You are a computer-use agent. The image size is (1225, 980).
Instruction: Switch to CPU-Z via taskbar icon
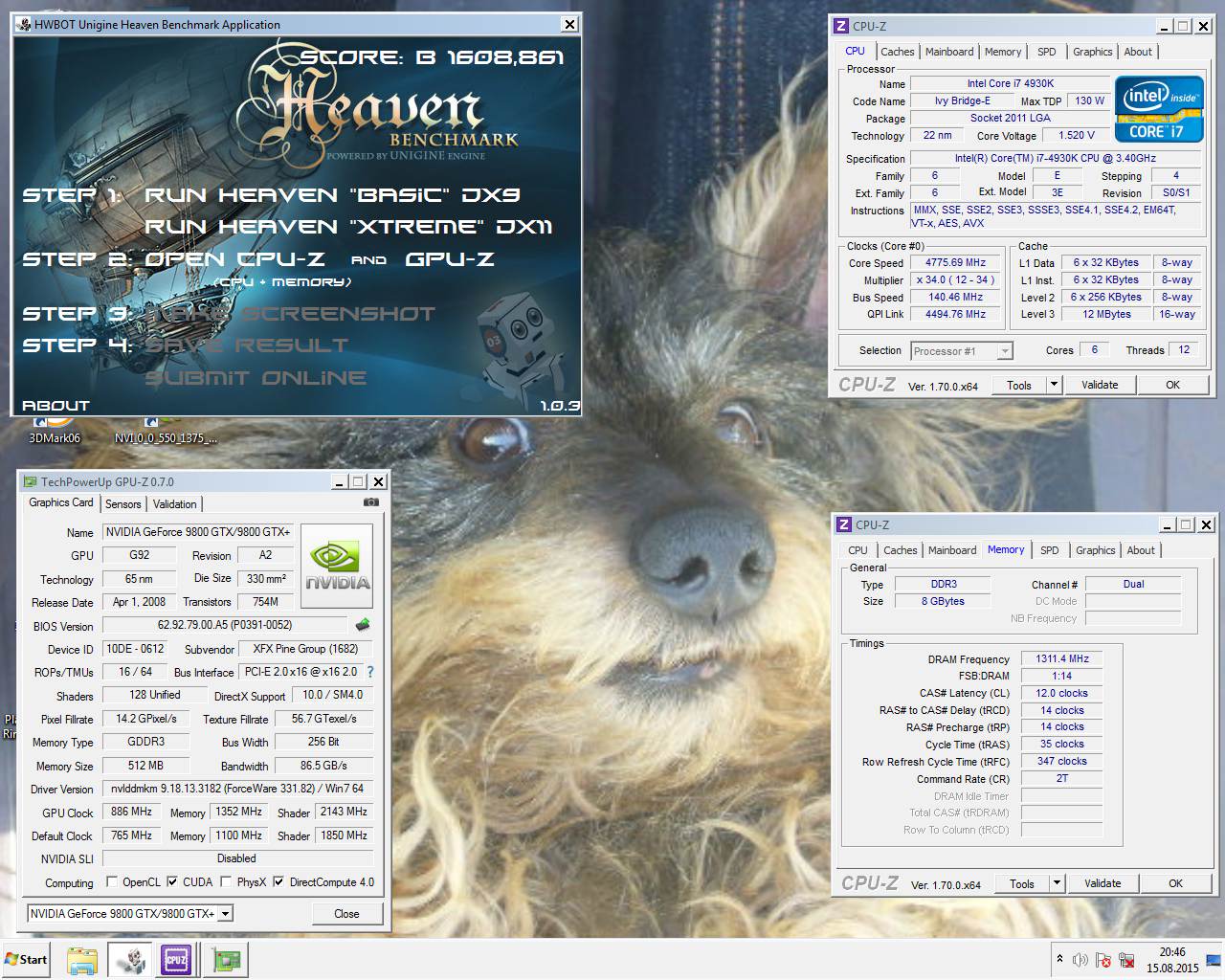pos(177,960)
